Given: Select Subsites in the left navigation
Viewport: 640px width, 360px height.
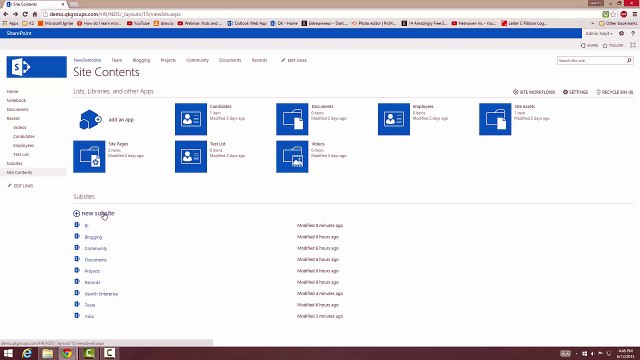Looking at the screenshot, I should 14,163.
